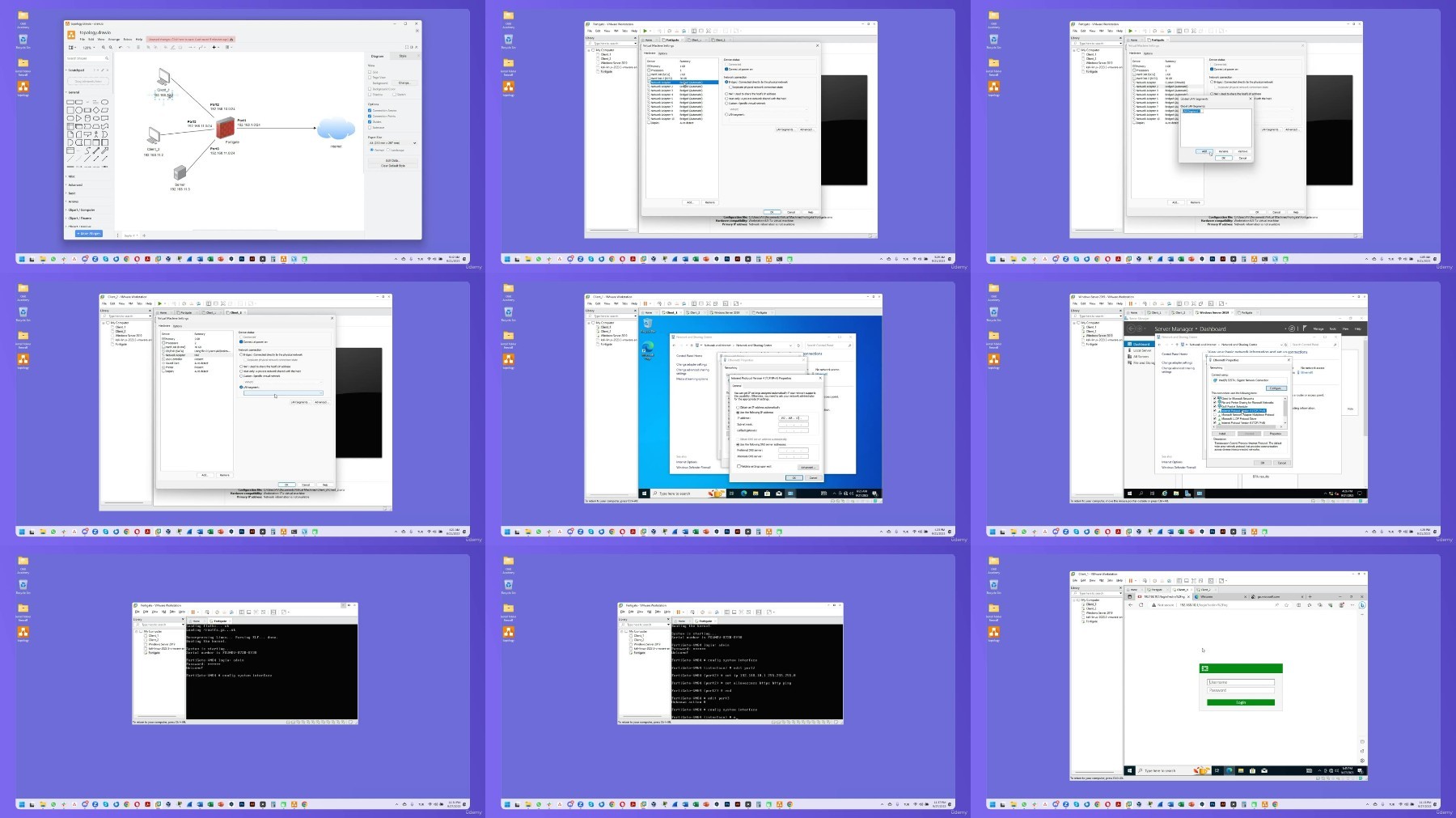Open the Manage menu in Server Manager

pyautogui.click(x=1318, y=328)
